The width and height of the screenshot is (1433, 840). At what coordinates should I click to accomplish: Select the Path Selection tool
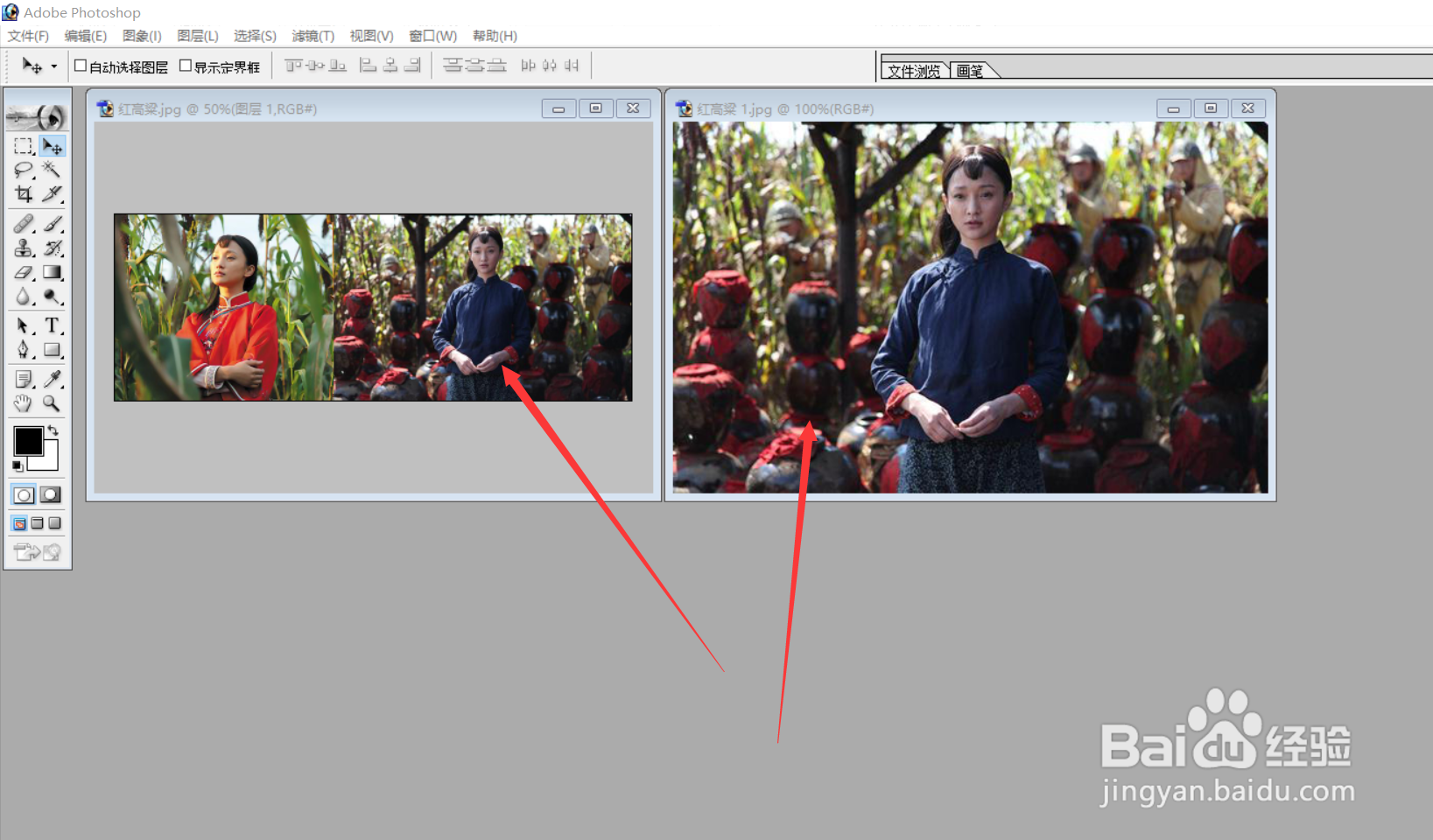pos(24,325)
